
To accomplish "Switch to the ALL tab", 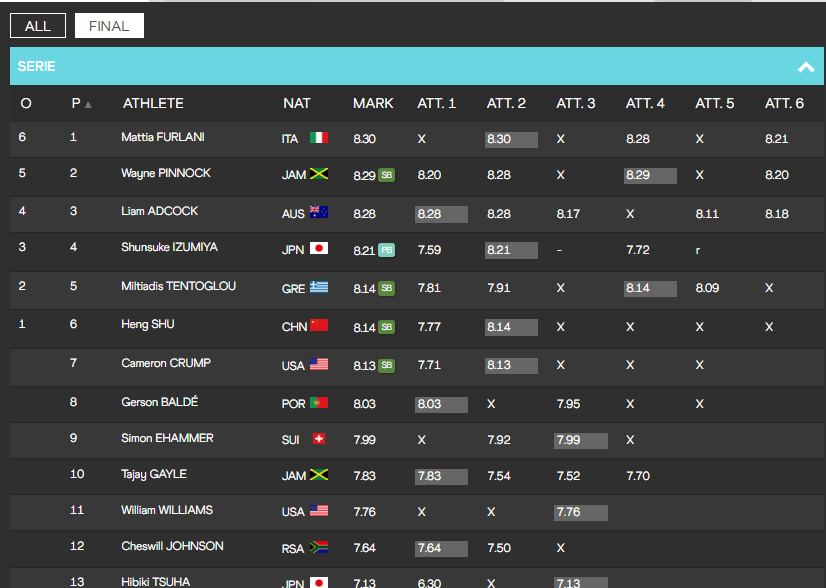I will 38,26.
